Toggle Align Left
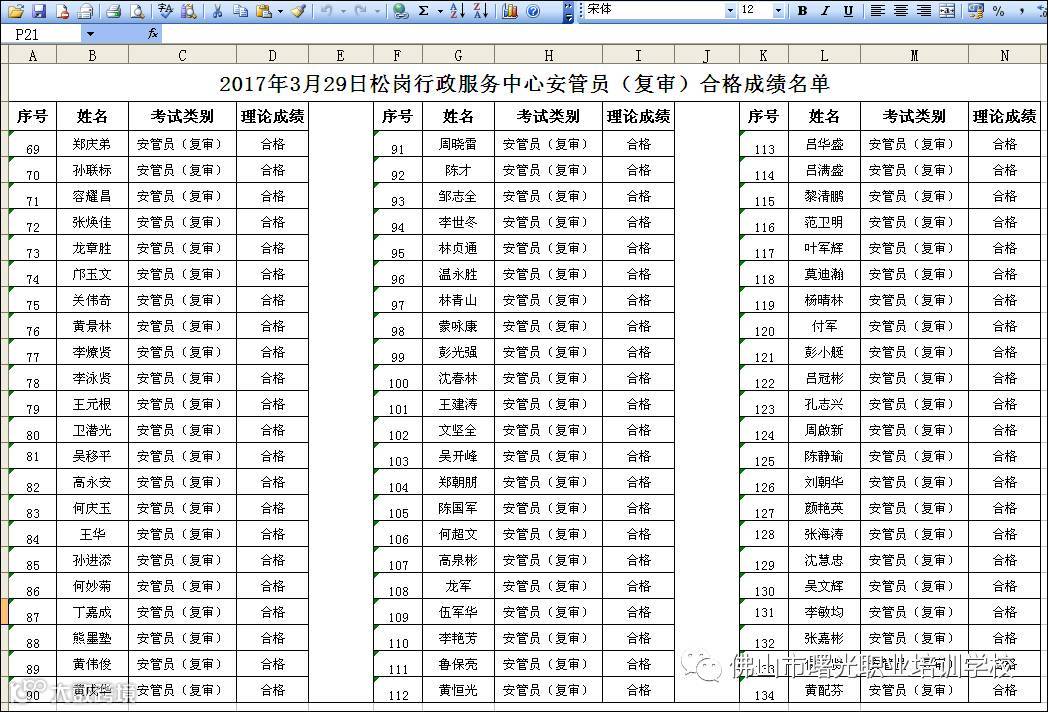The image size is (1048, 712). 878,11
